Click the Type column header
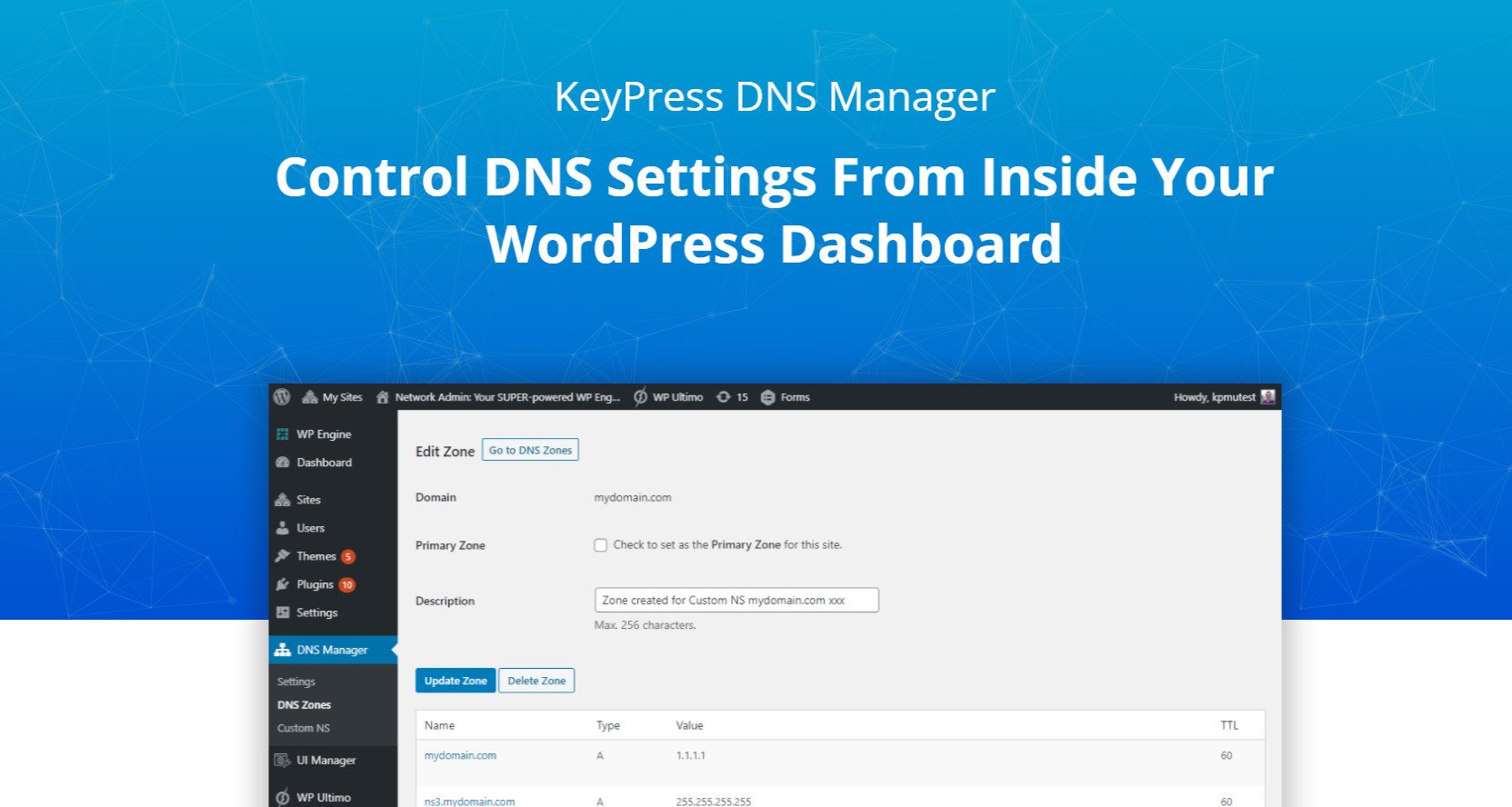 (x=608, y=725)
